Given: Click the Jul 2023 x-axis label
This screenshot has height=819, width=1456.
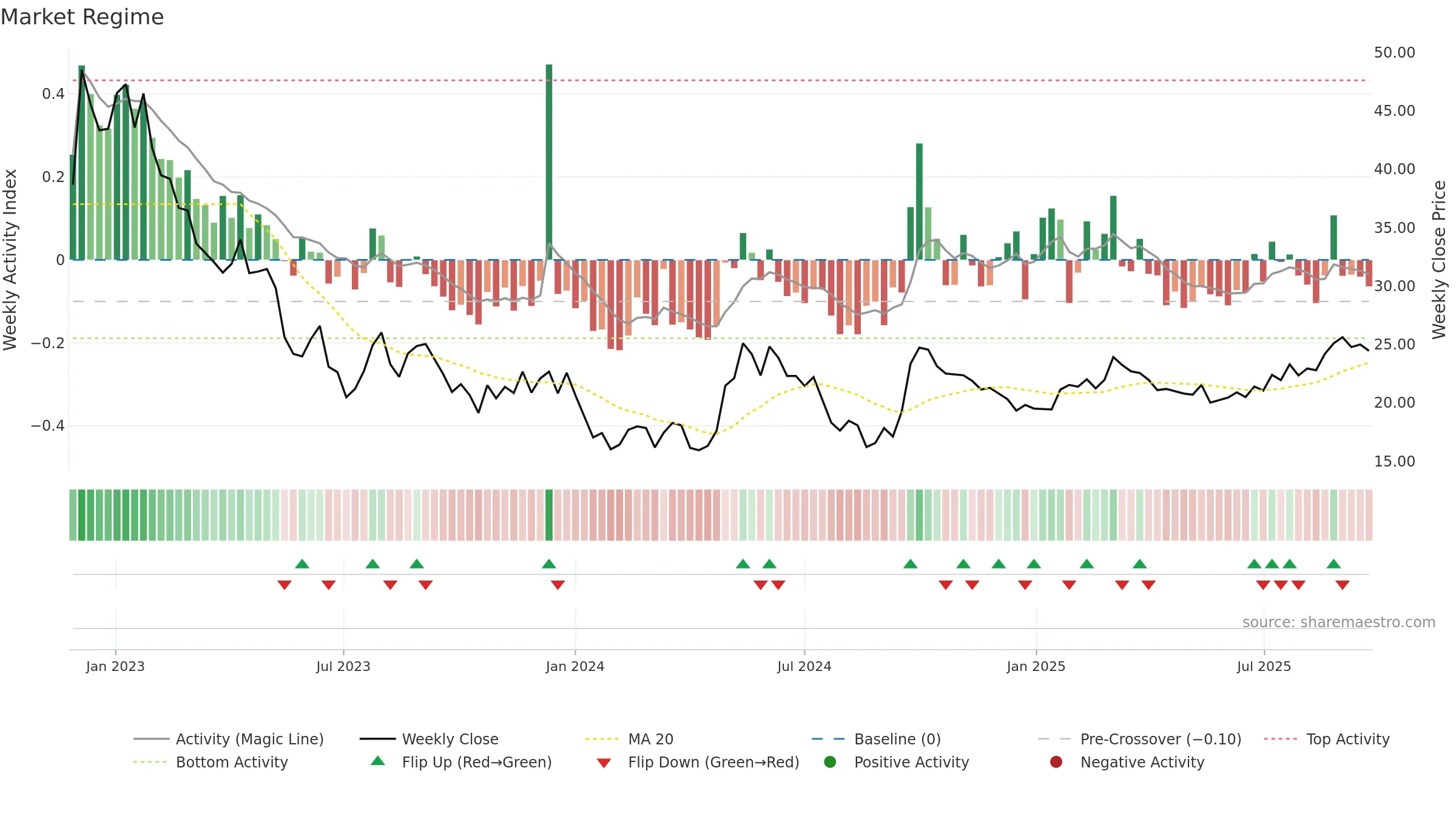Looking at the screenshot, I should pyautogui.click(x=343, y=666).
